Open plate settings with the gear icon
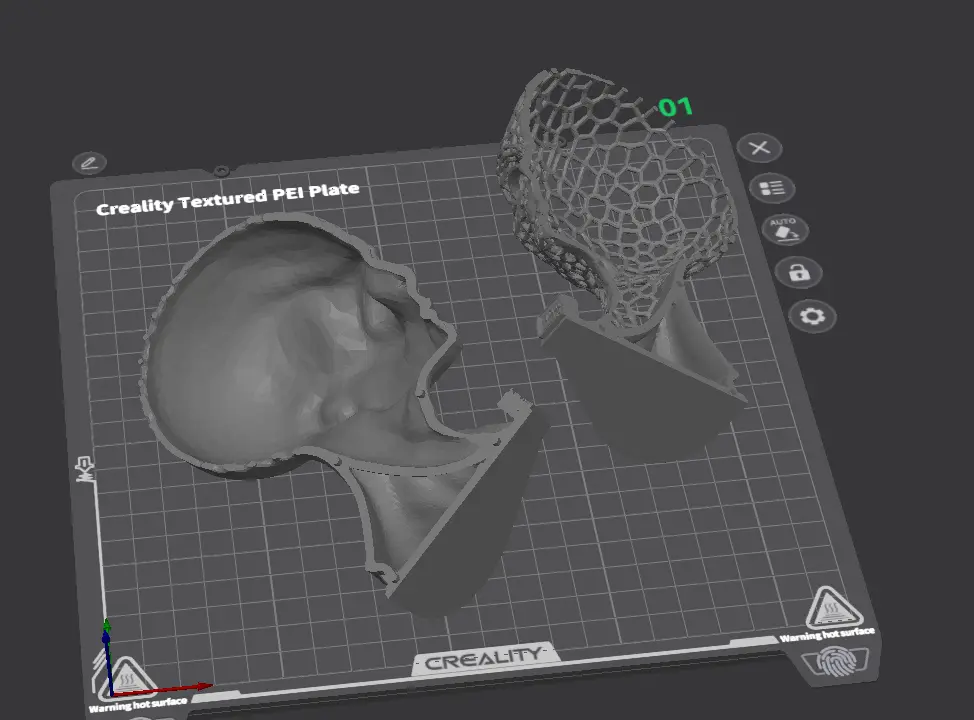974x720 pixels. [x=812, y=317]
